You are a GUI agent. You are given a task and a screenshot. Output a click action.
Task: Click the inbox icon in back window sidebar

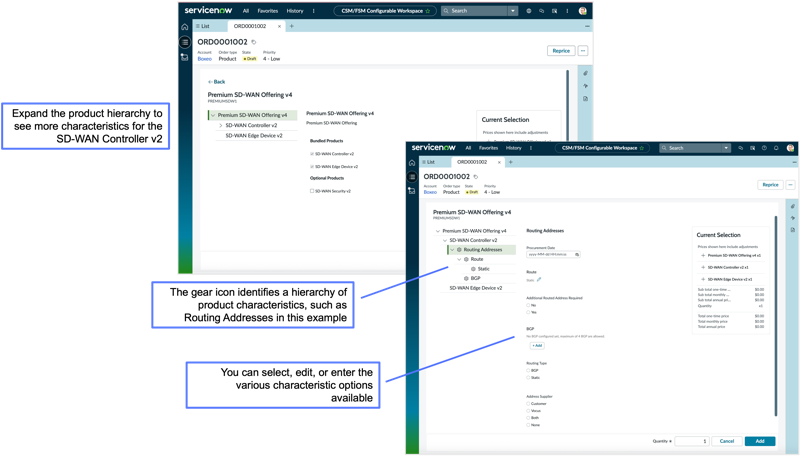(185, 57)
